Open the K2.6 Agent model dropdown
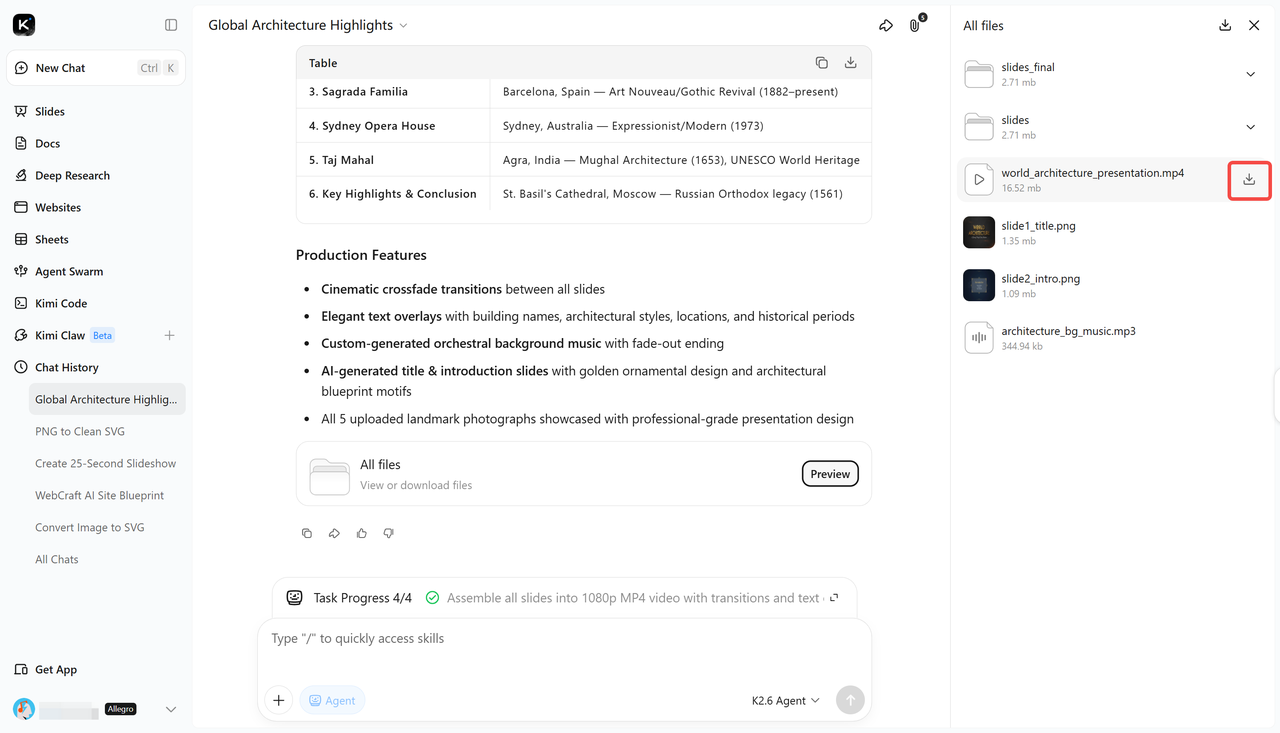This screenshot has height=733, width=1280. point(786,701)
